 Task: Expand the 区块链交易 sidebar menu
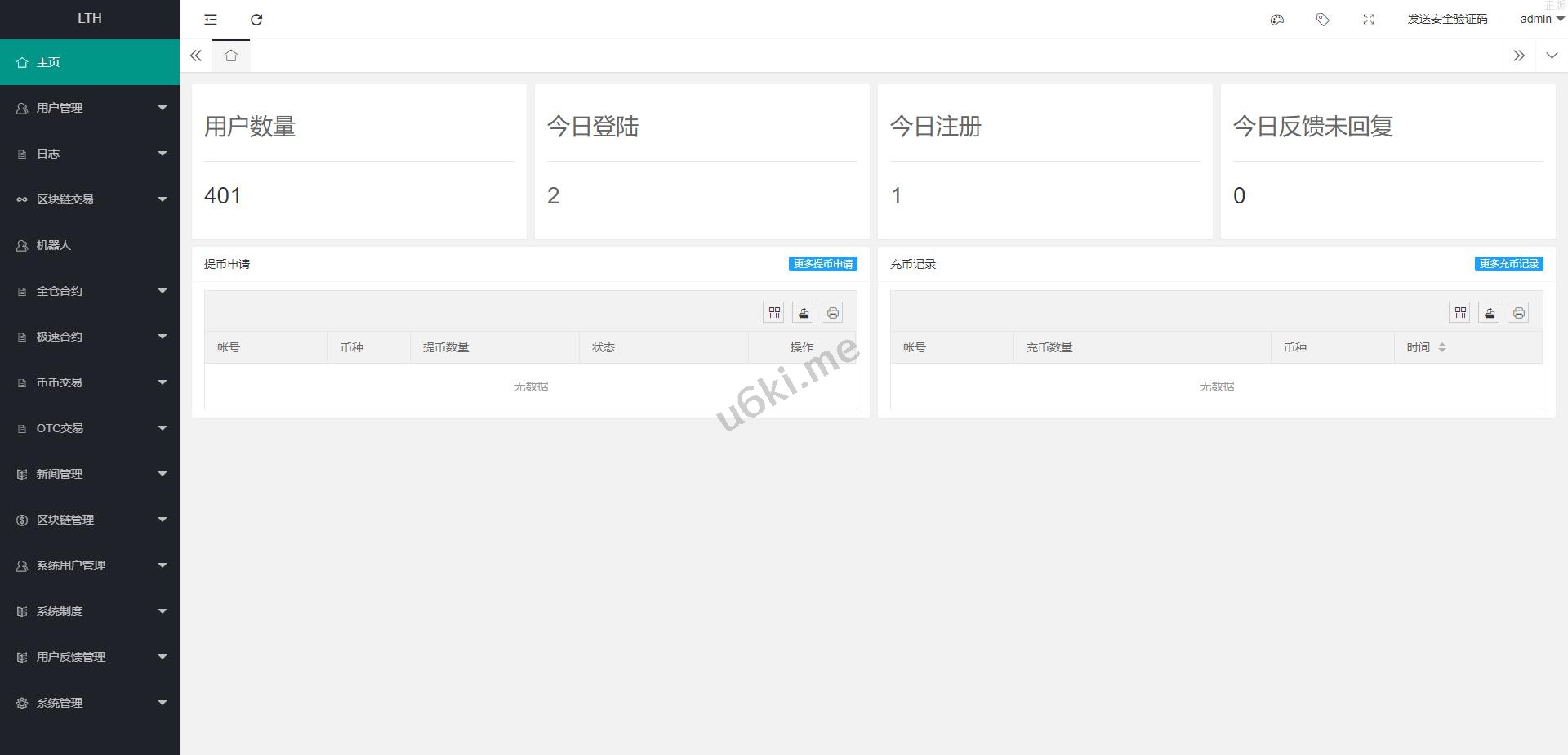point(90,199)
